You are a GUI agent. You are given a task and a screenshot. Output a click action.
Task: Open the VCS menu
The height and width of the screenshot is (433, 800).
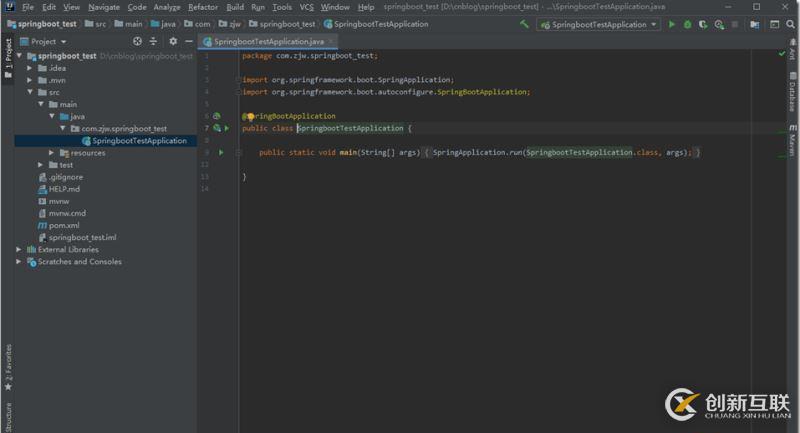307,7
